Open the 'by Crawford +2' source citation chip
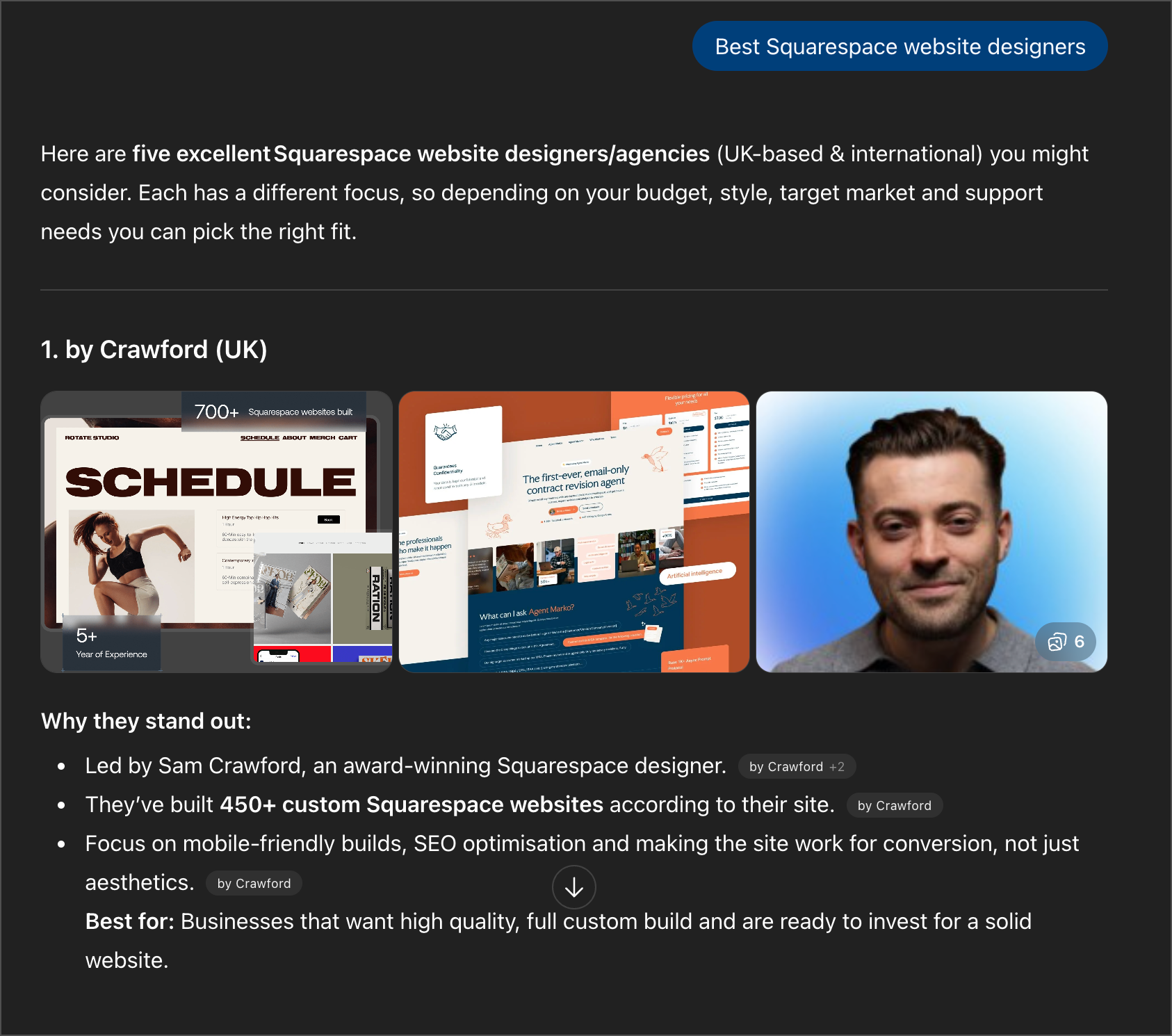Viewport: 1172px width, 1036px height. click(797, 766)
